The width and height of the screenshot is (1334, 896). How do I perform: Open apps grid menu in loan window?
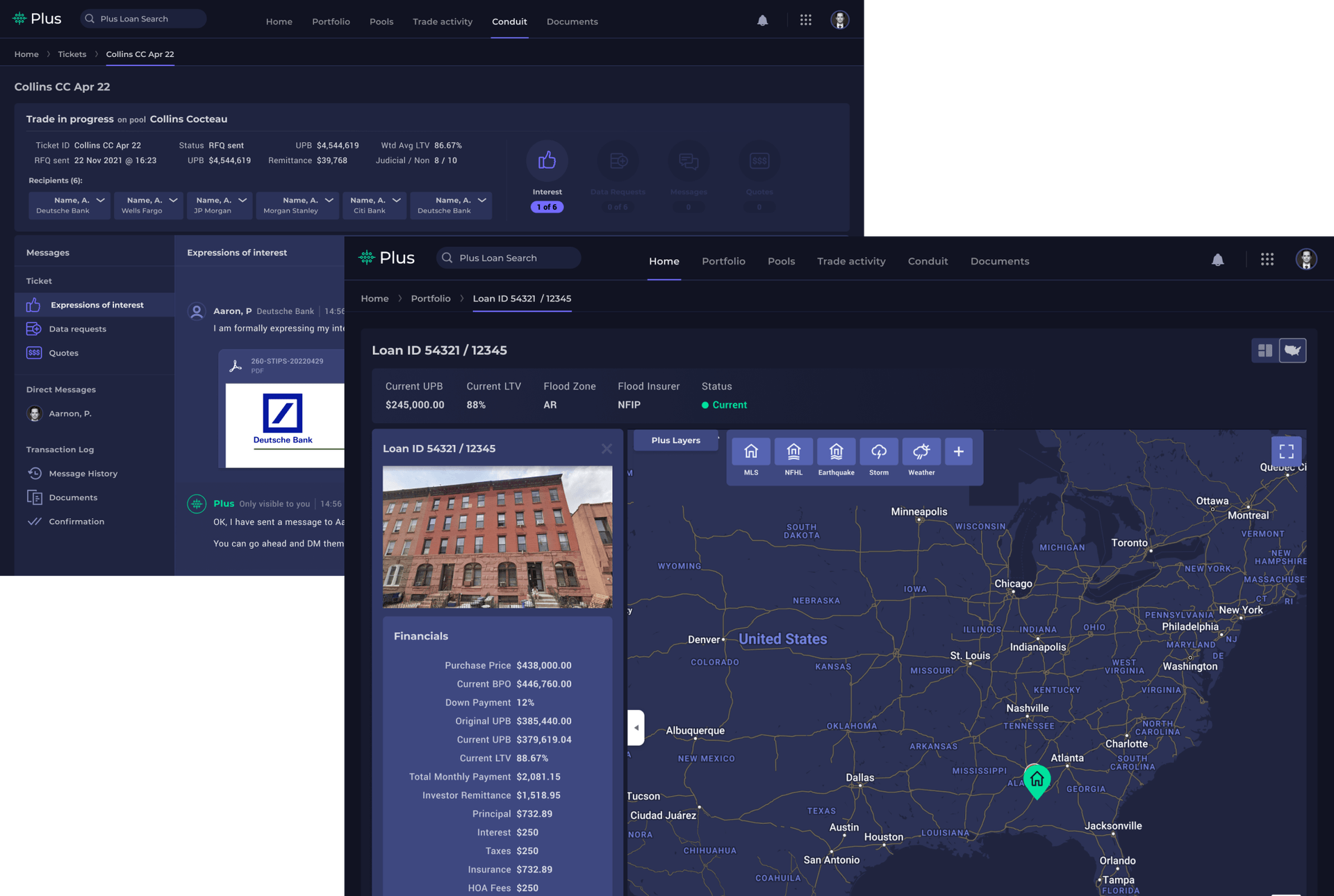1267,260
